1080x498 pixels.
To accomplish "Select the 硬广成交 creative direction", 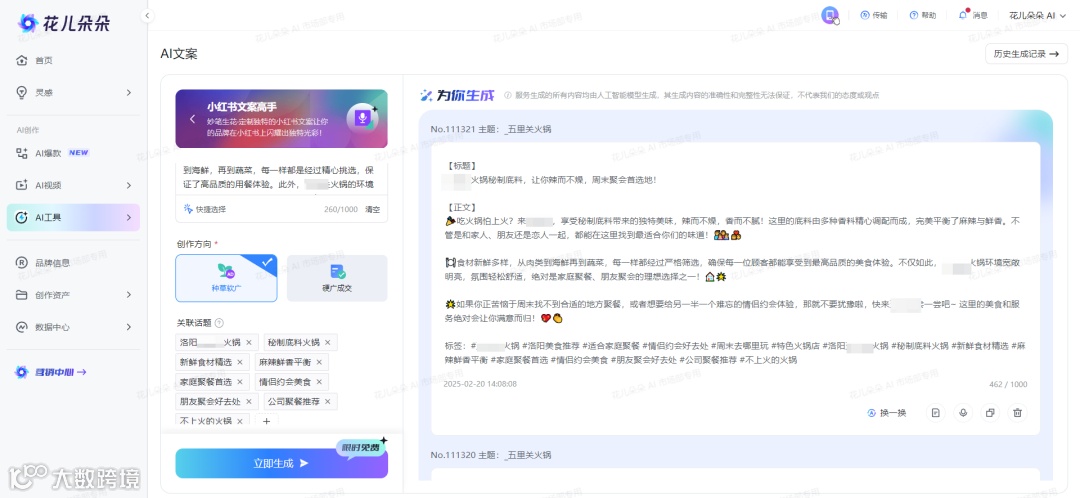I will pyautogui.click(x=337, y=278).
